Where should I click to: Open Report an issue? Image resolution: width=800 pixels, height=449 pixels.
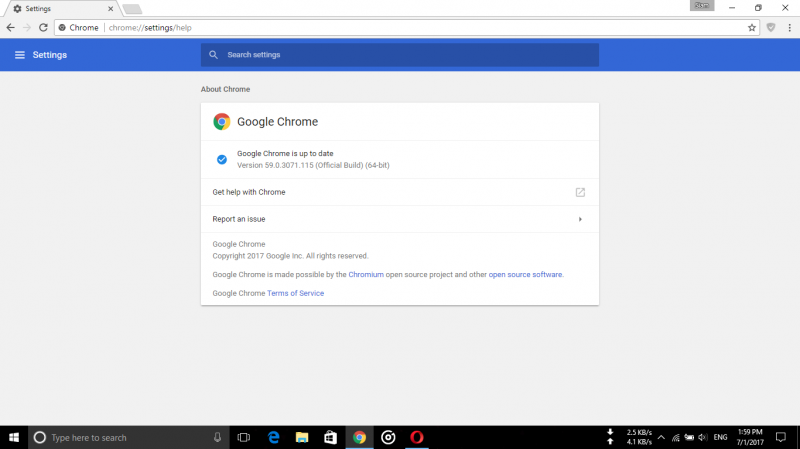pyautogui.click(x=399, y=219)
